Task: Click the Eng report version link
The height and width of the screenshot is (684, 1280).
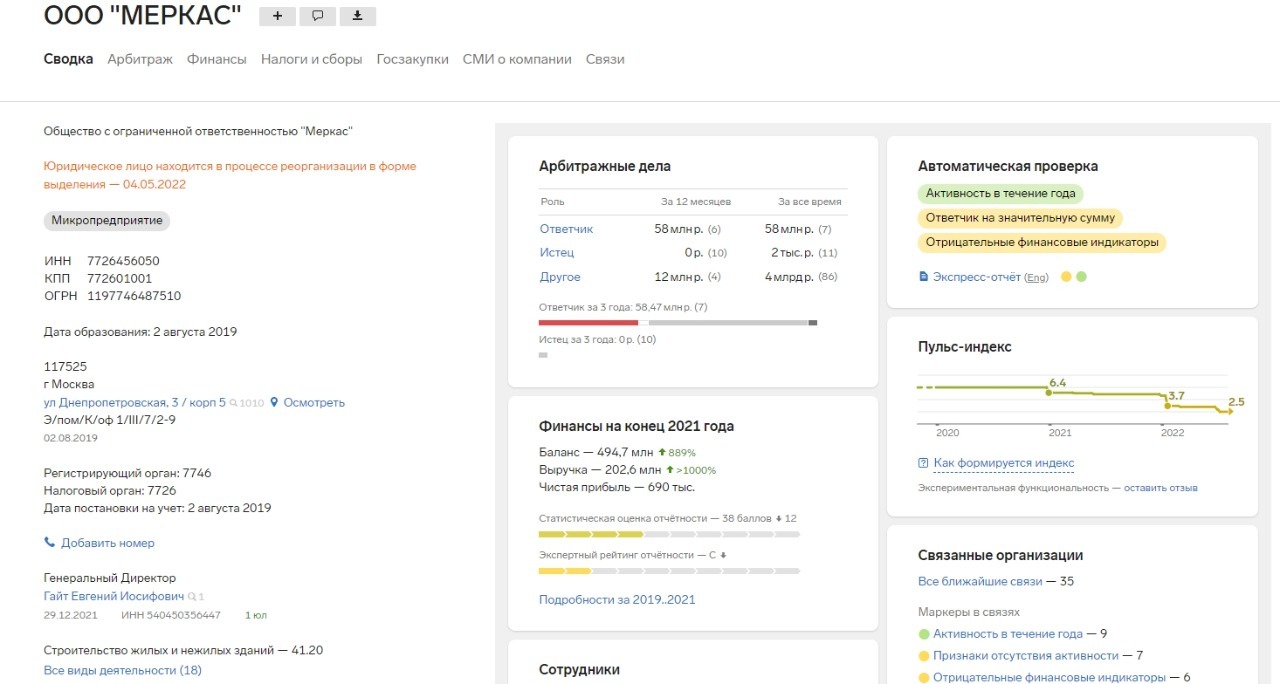Action: point(1036,278)
